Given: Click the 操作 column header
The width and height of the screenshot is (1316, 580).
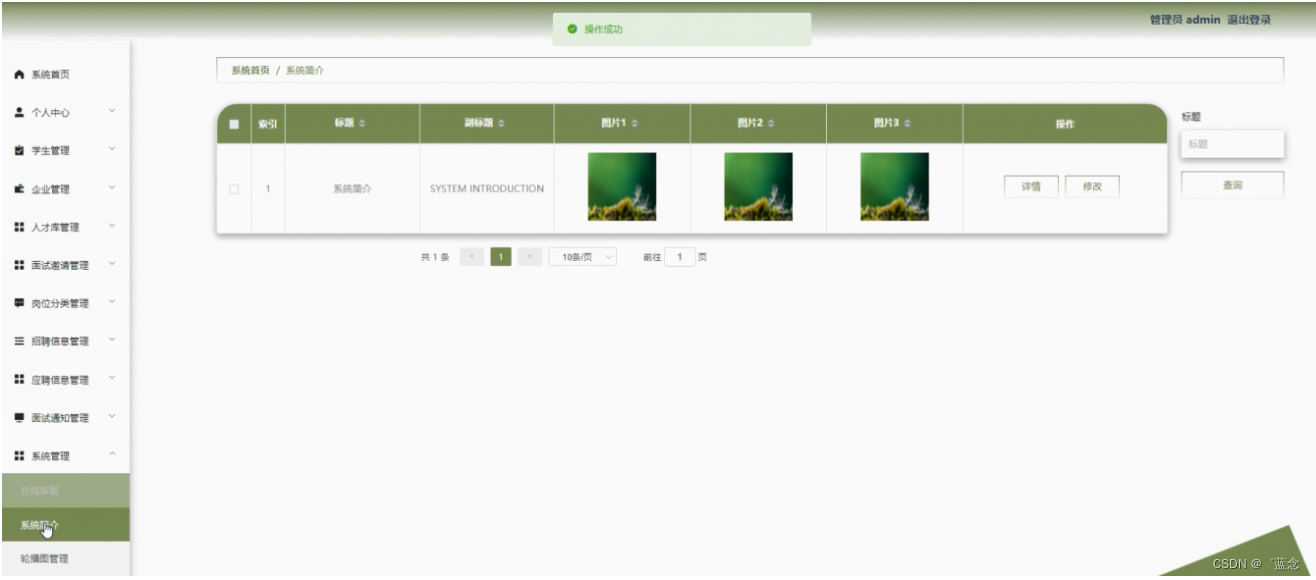Looking at the screenshot, I should pyautogui.click(x=1065, y=124).
